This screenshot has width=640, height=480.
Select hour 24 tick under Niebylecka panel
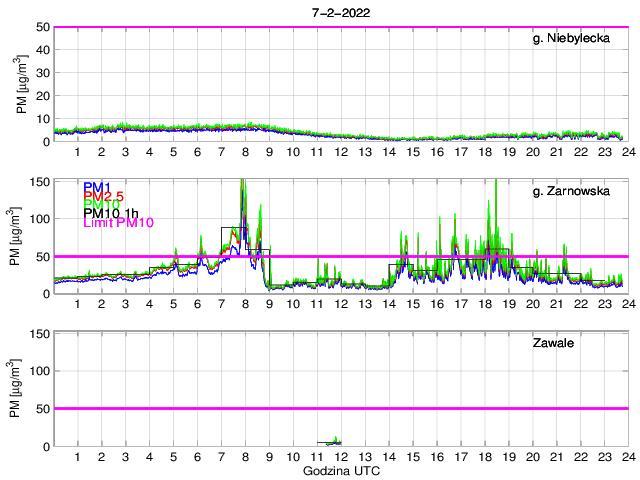(627, 152)
